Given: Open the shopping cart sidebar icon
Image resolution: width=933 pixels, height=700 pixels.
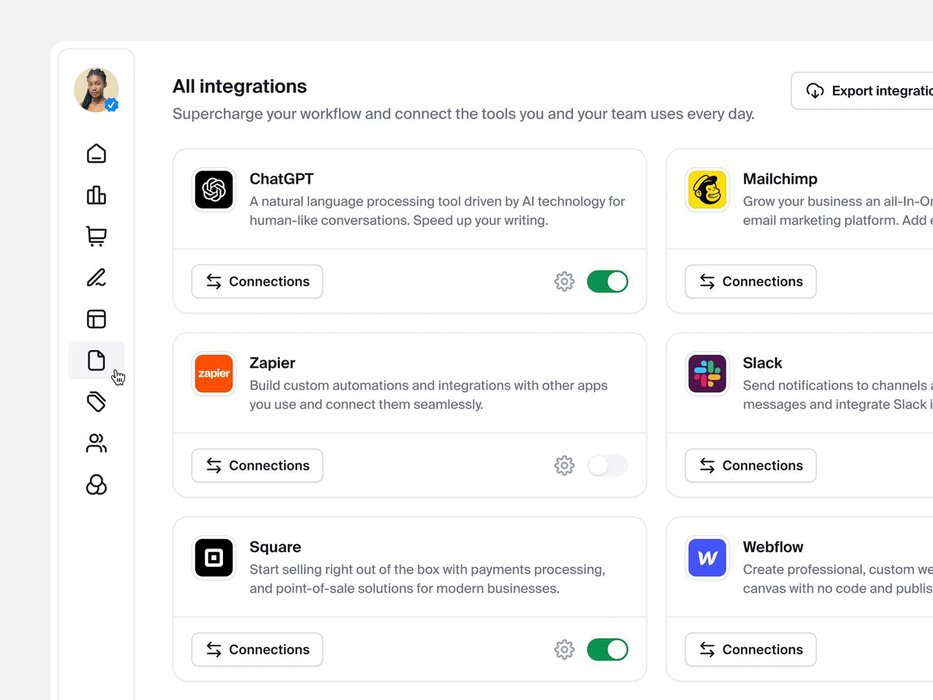Looking at the screenshot, I should point(96,236).
